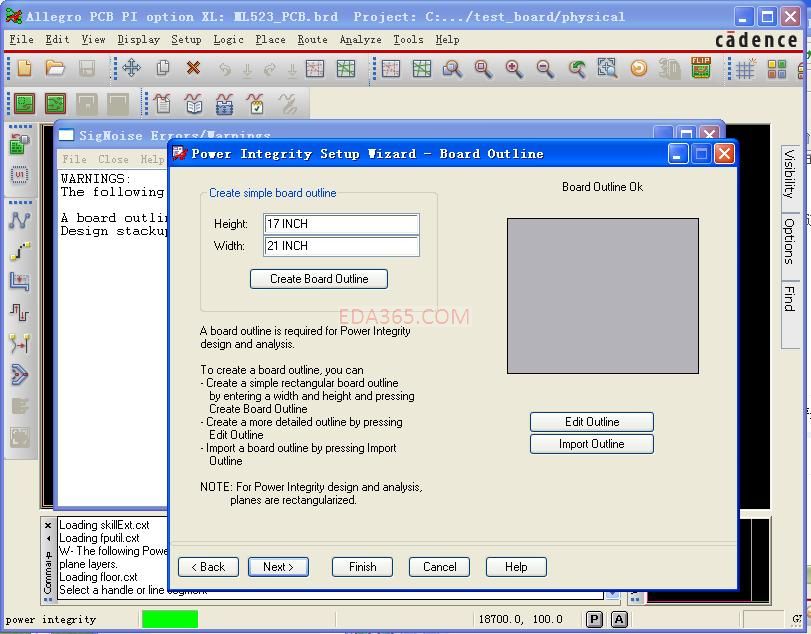Open the Tools menu
The image size is (811, 634).
click(x=408, y=39)
